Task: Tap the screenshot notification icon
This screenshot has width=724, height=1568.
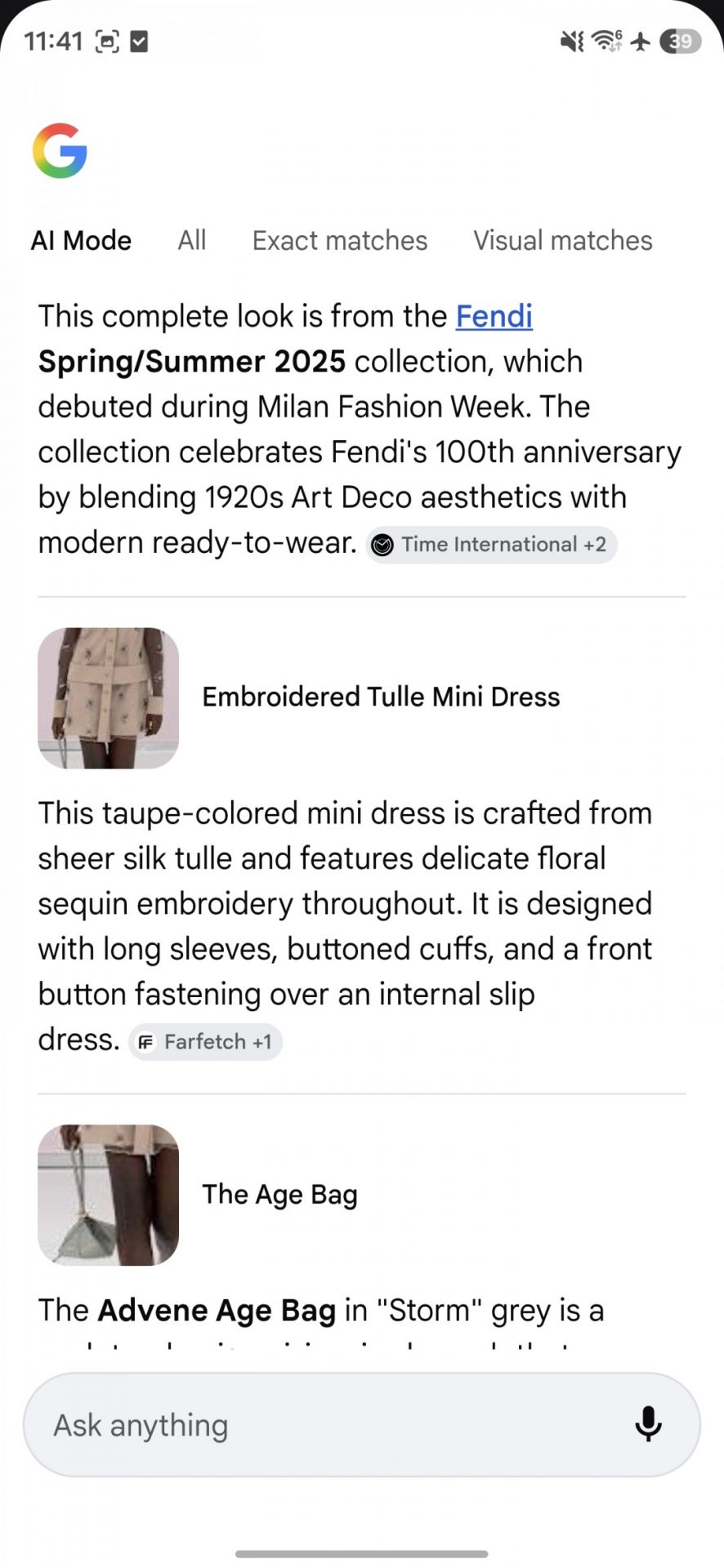Action: tap(107, 41)
